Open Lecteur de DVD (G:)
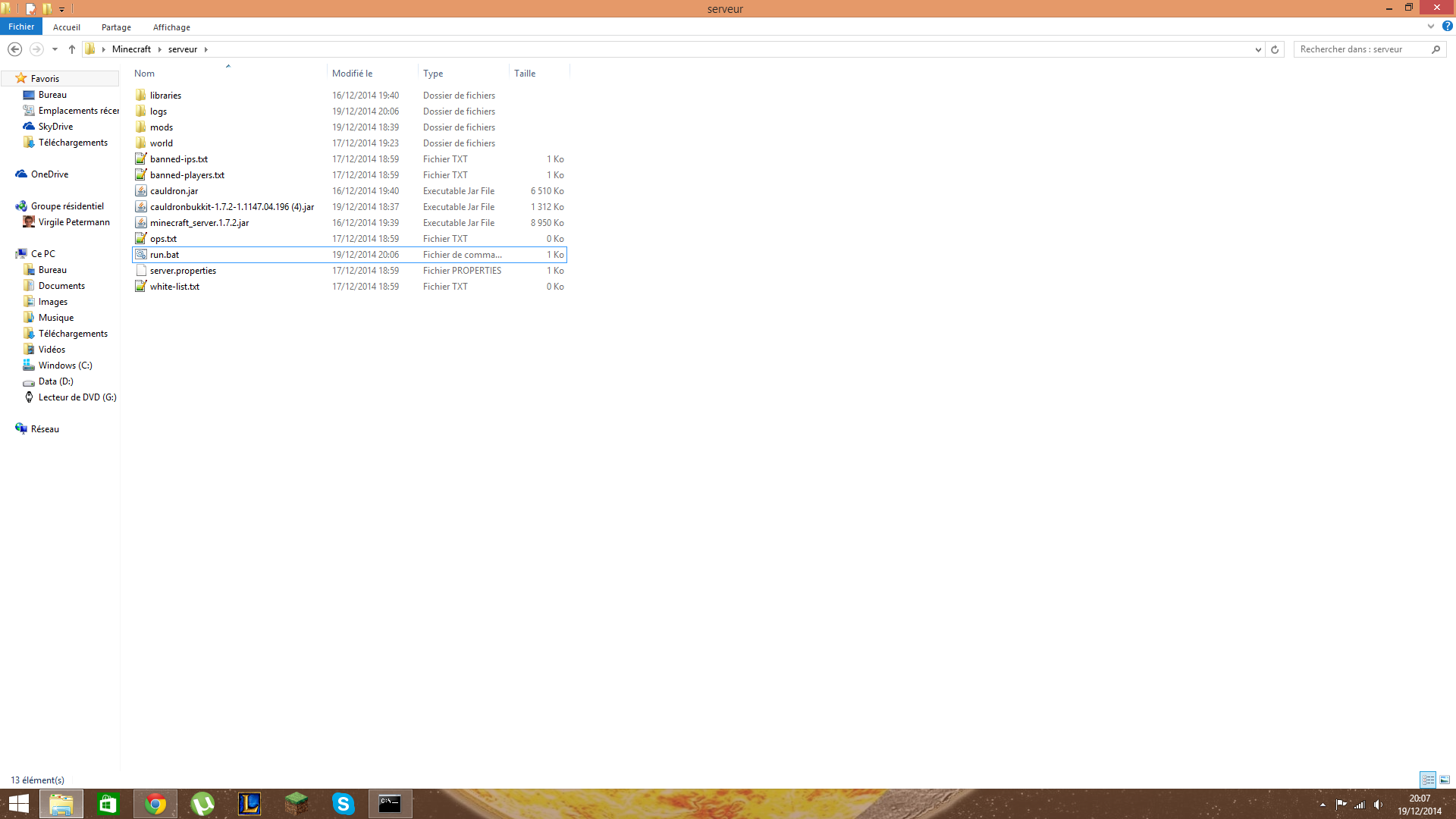Screen dimensions: 1456x819 tap(77, 397)
